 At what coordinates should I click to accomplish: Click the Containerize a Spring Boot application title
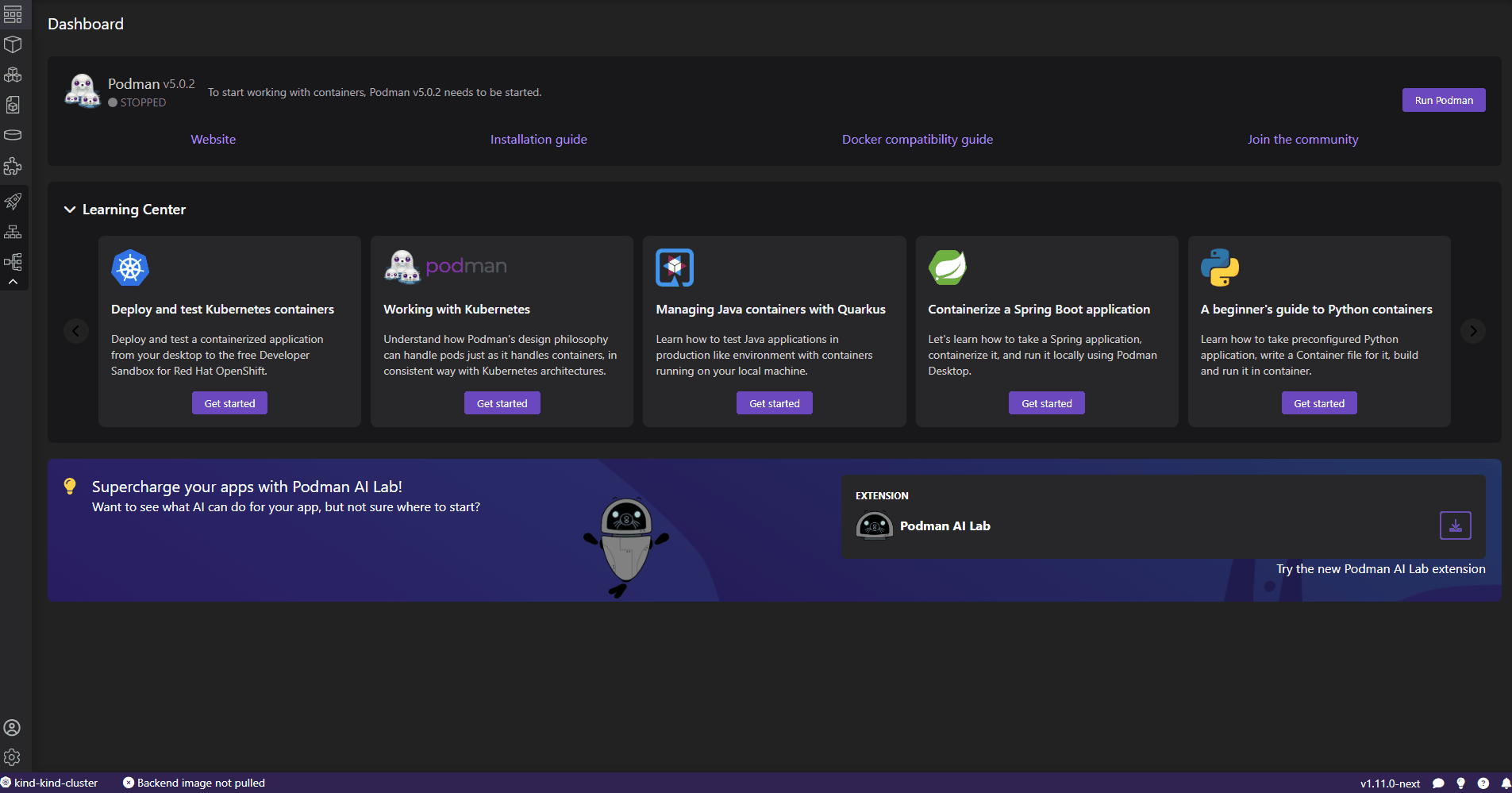(1039, 310)
